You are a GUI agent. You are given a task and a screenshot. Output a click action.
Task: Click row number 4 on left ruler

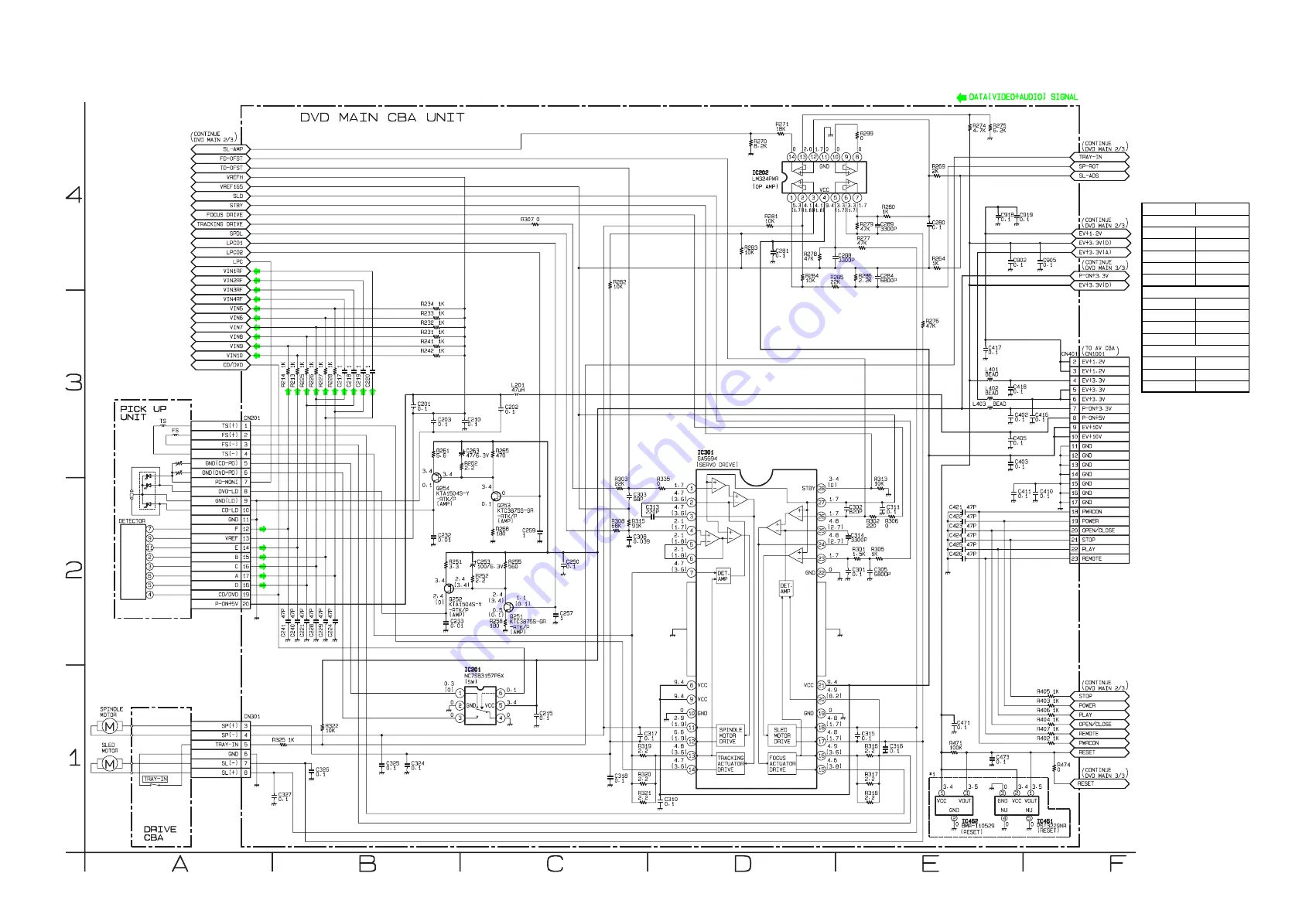point(73,194)
